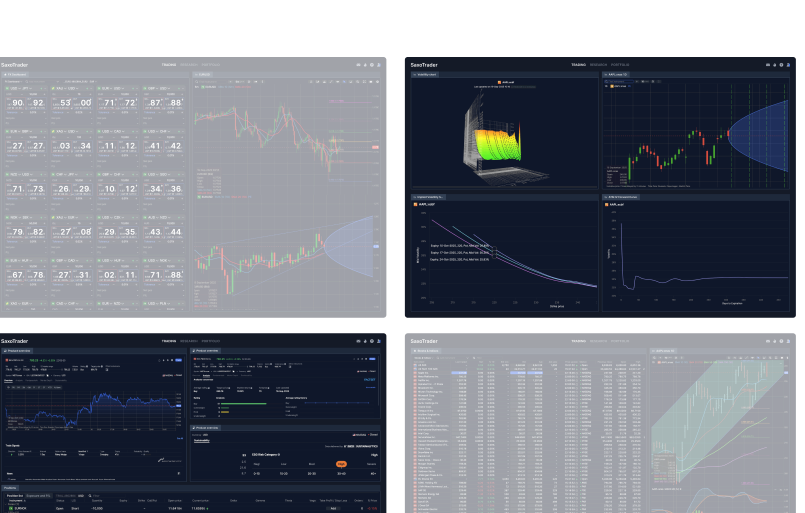Click blue user profile icon in volatility chart screenshot
This screenshot has height=513, width=805.
(788, 65)
